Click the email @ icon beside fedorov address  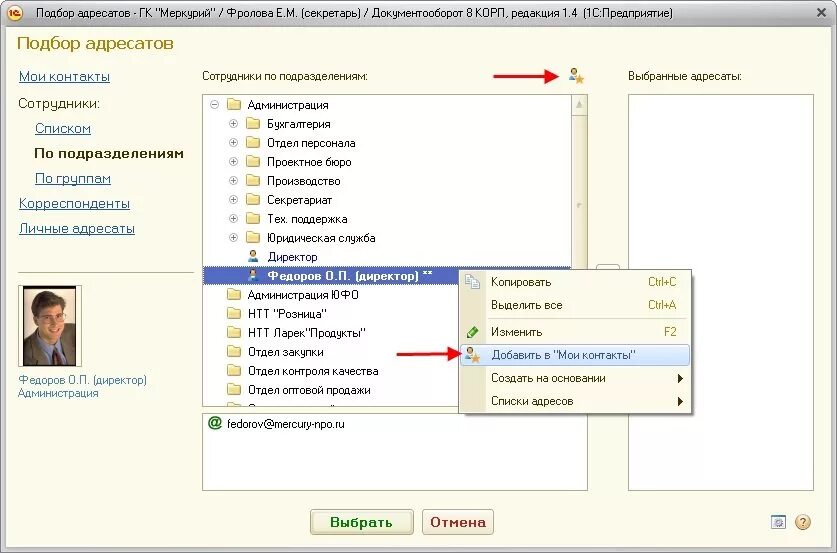coord(215,423)
